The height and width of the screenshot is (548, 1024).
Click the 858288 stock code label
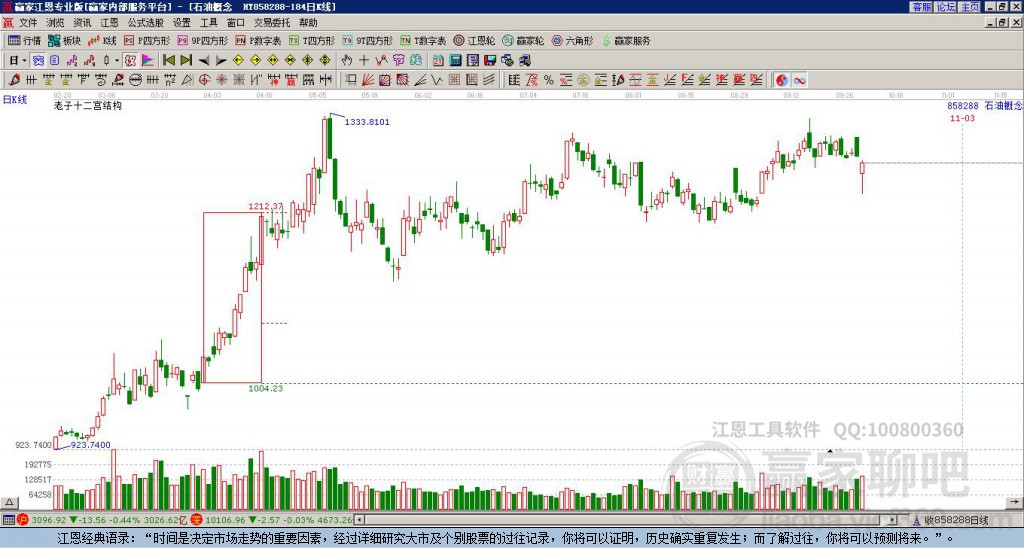(963, 105)
